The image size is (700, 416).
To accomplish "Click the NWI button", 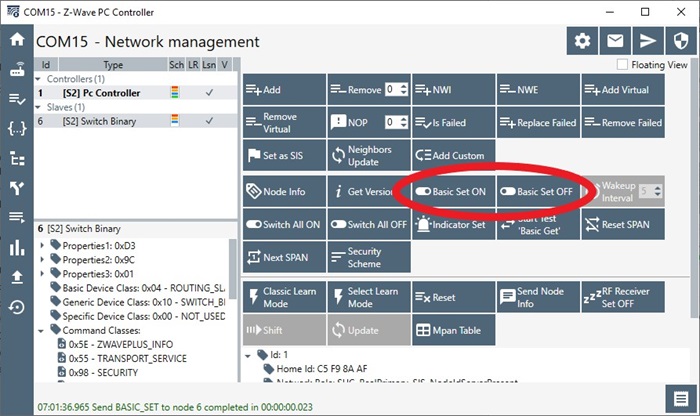I will coord(454,90).
